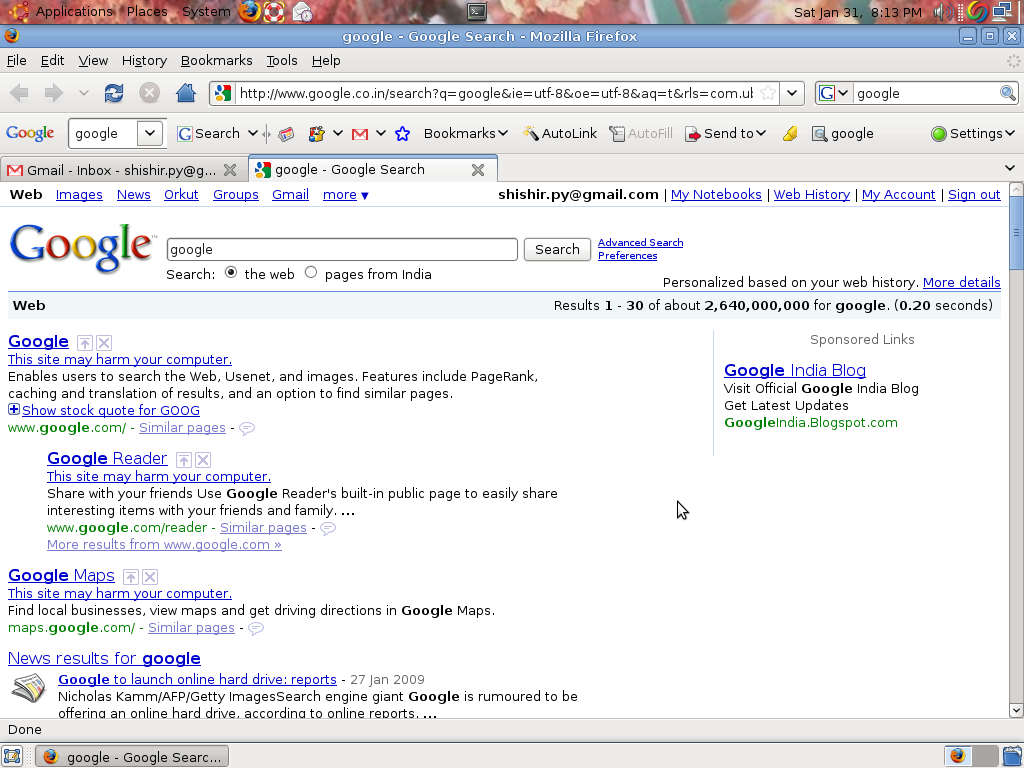The height and width of the screenshot is (768, 1024).
Task: Expand the "more" services menu
Action: 345,195
